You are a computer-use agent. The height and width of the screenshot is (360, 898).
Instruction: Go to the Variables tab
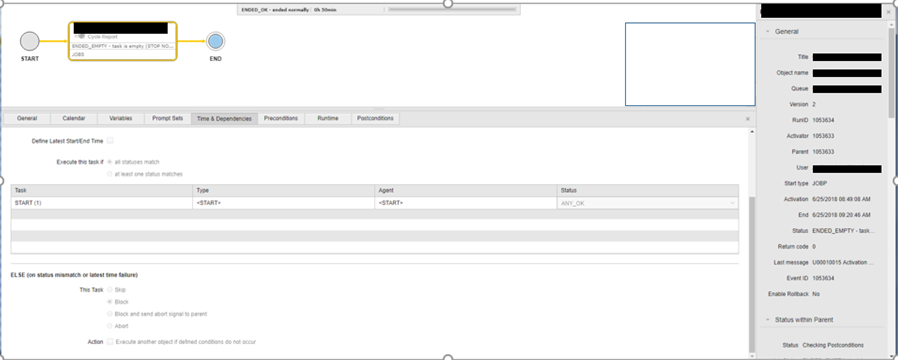(120, 118)
